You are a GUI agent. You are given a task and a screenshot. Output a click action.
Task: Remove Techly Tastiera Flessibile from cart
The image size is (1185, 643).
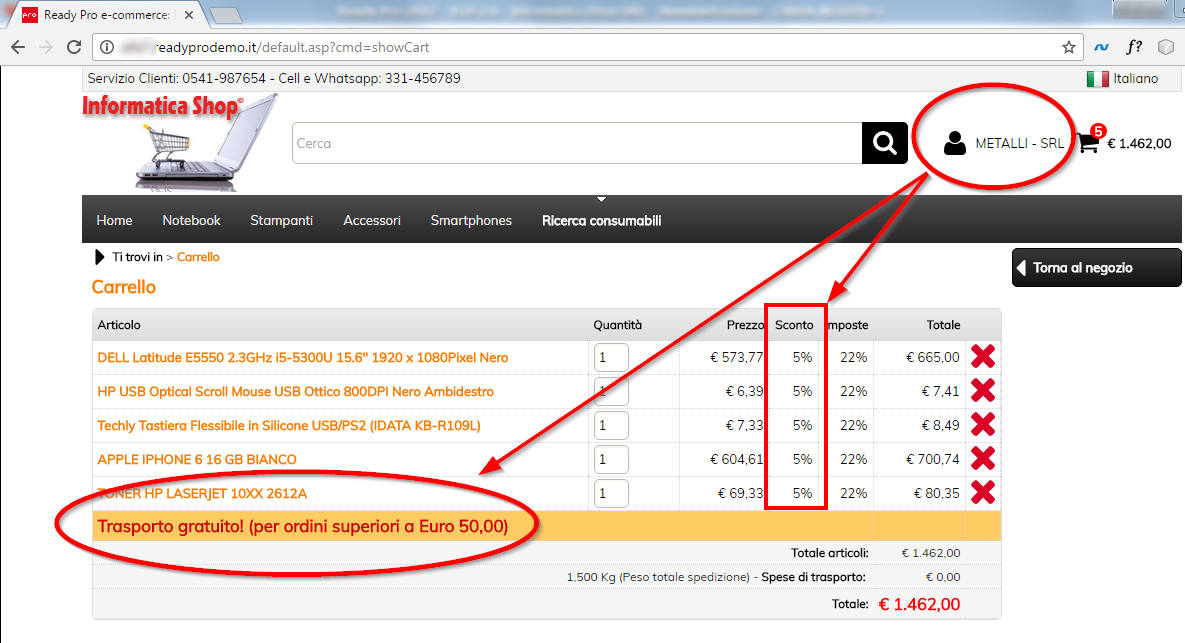point(982,425)
